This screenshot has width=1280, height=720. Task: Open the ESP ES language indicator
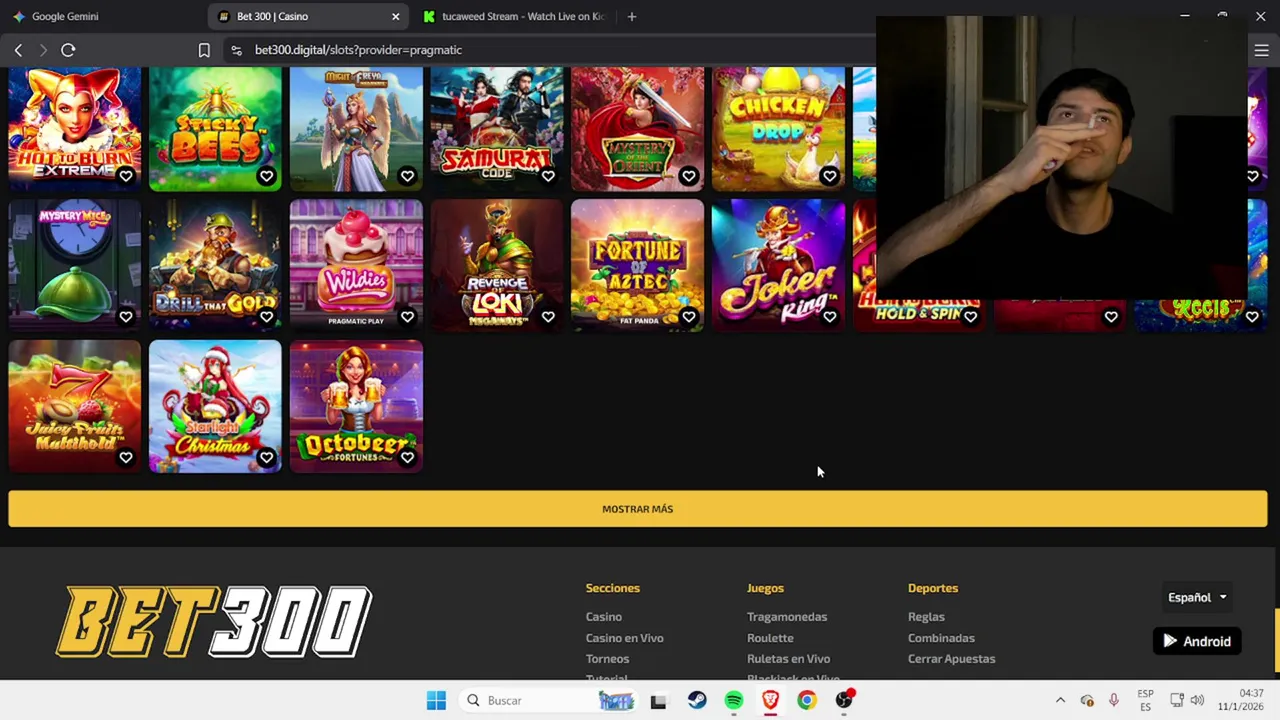click(x=1145, y=701)
